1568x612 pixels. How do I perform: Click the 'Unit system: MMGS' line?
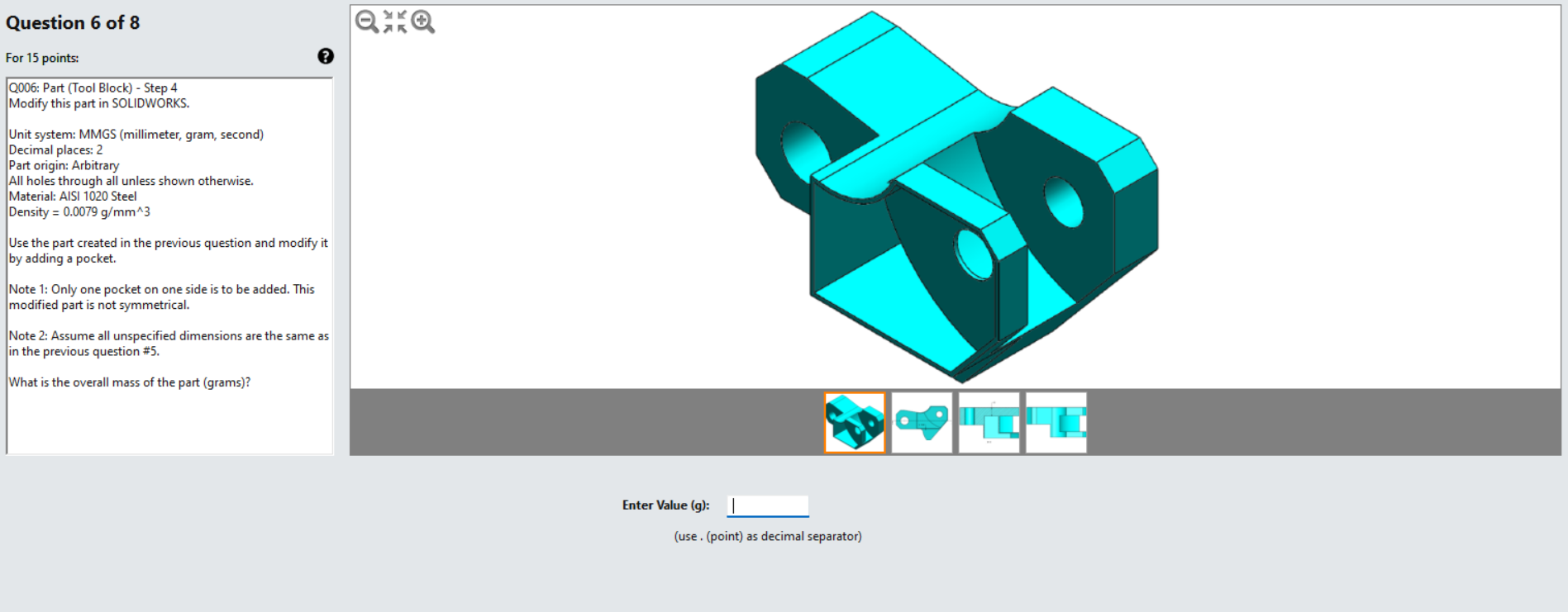pyautogui.click(x=136, y=134)
